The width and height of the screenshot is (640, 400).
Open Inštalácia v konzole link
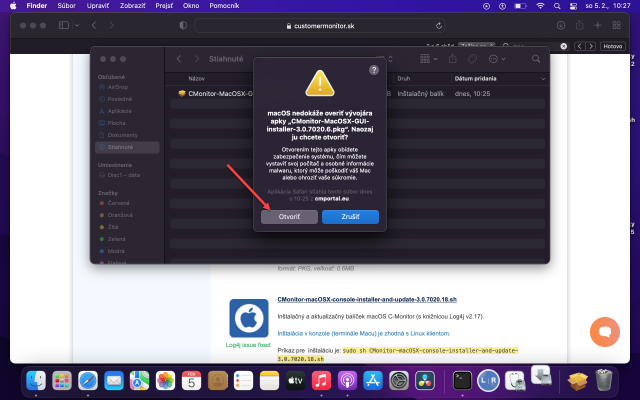[364, 333]
